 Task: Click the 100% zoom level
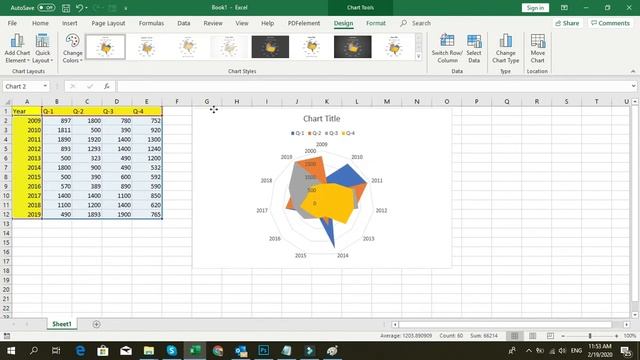(630, 336)
